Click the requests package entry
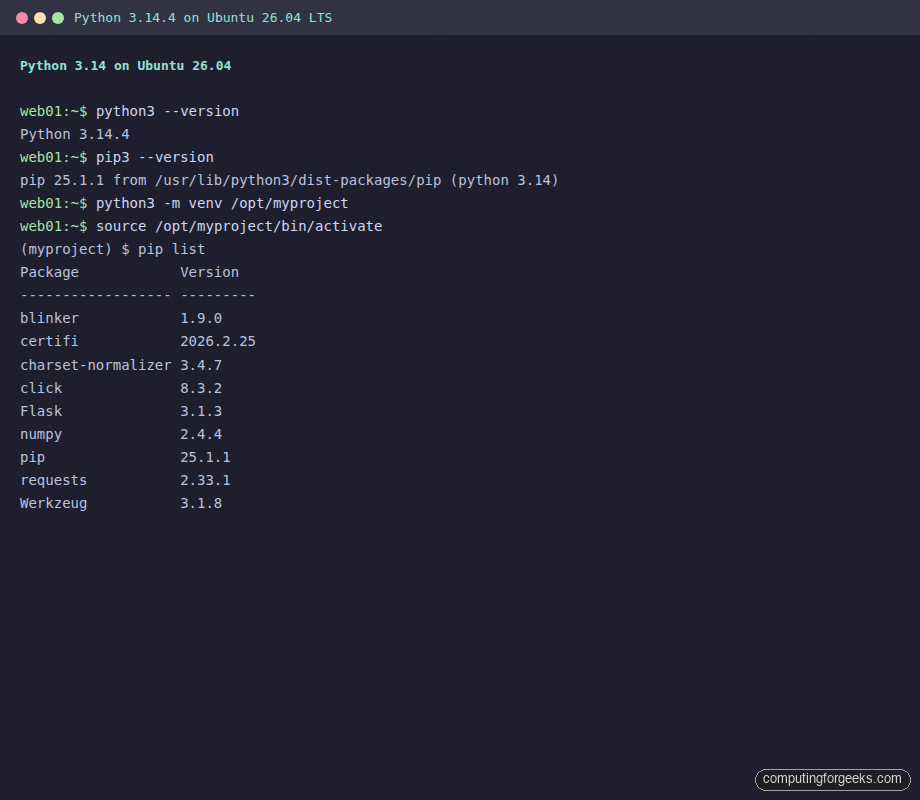This screenshot has width=920, height=800. [53, 480]
